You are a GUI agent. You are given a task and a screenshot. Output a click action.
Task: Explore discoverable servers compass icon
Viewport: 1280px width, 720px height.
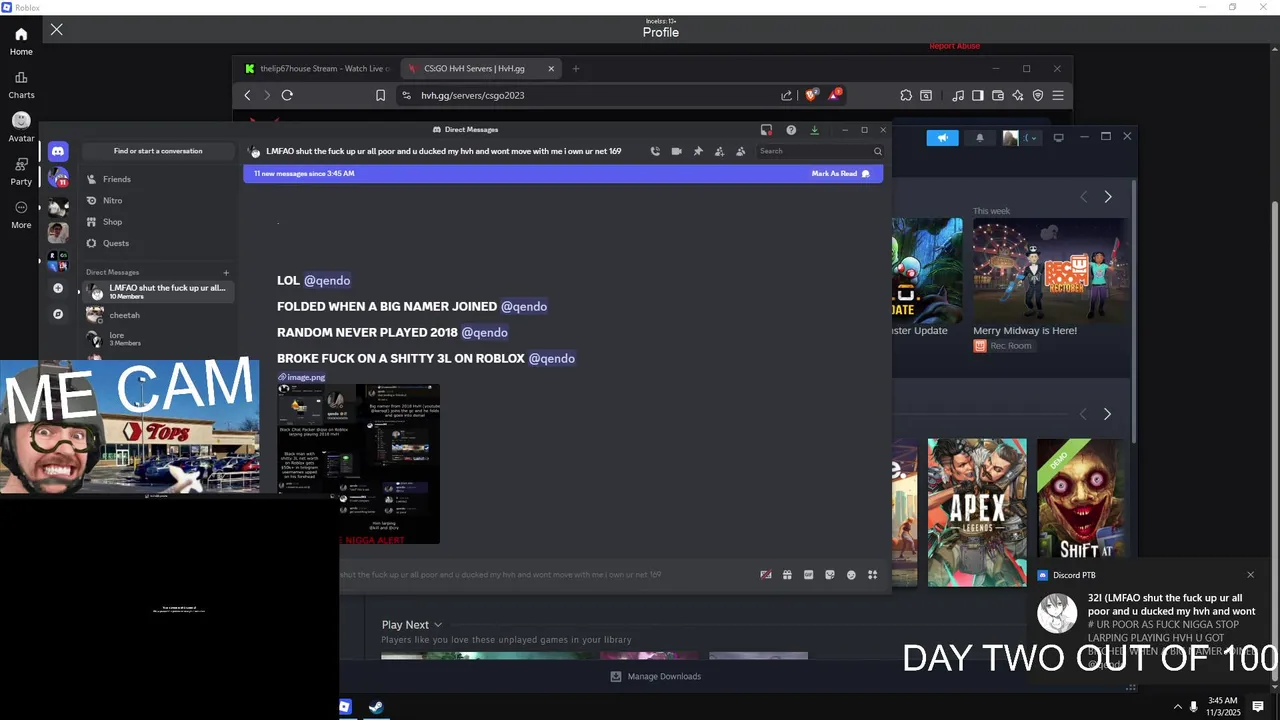point(58,314)
